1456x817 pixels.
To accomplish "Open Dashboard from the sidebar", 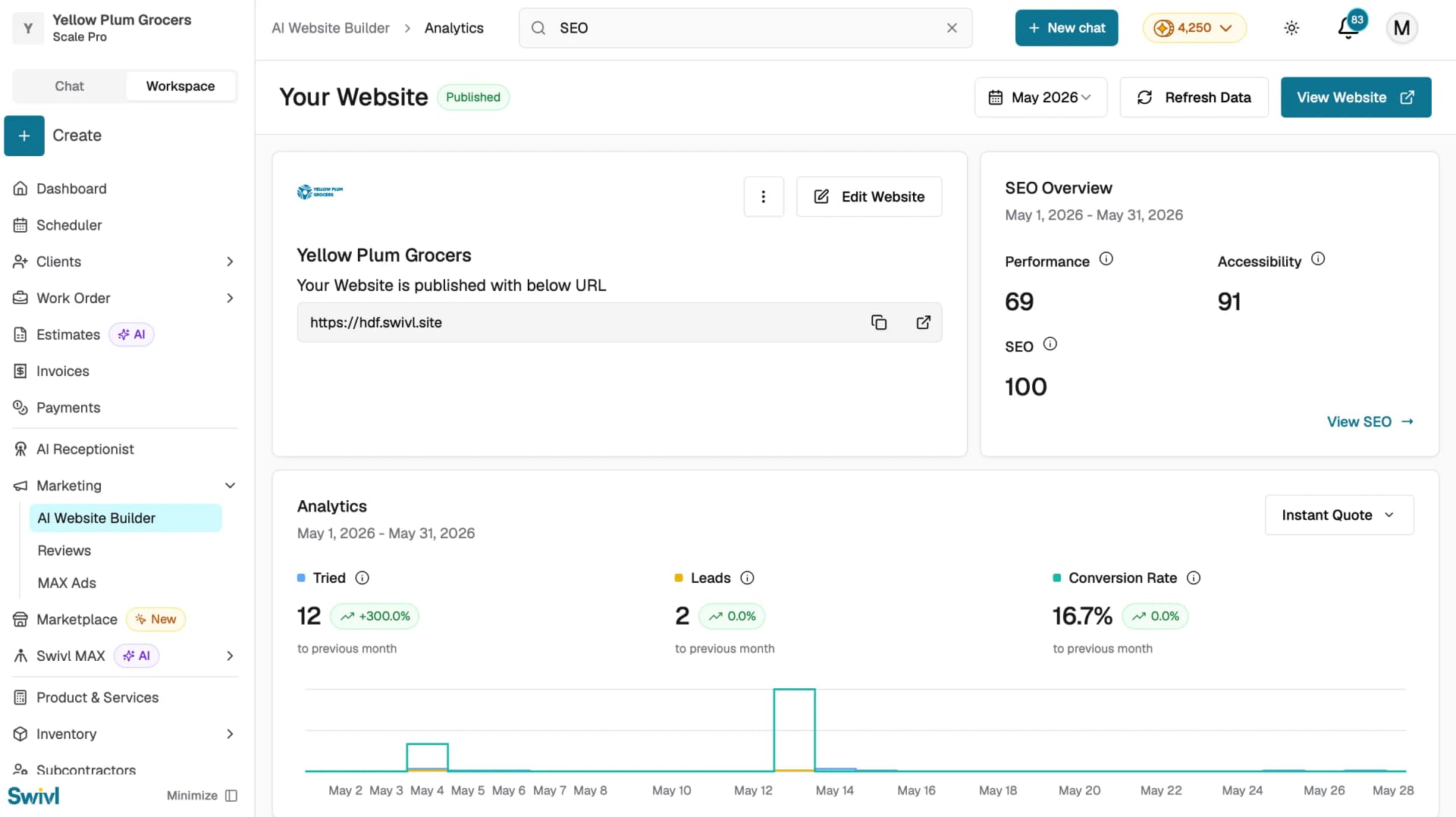I will point(71,189).
